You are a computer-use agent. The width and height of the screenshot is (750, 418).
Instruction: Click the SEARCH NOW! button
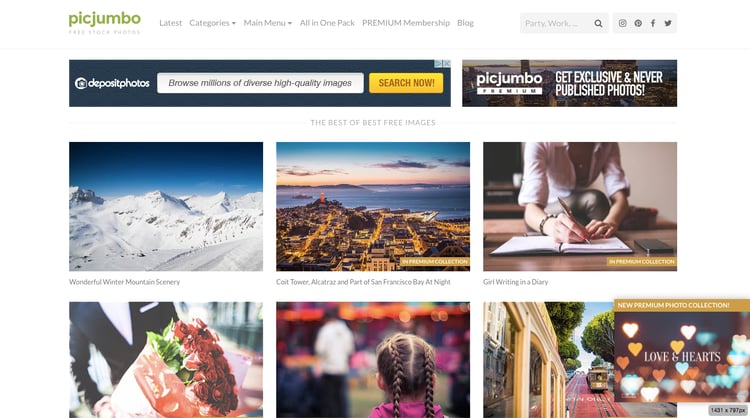coord(406,83)
